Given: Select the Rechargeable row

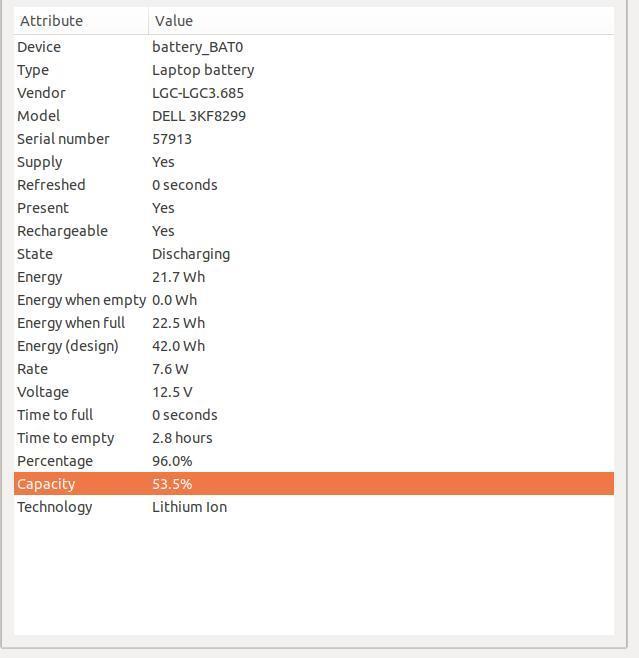Looking at the screenshot, I should tap(314, 231).
